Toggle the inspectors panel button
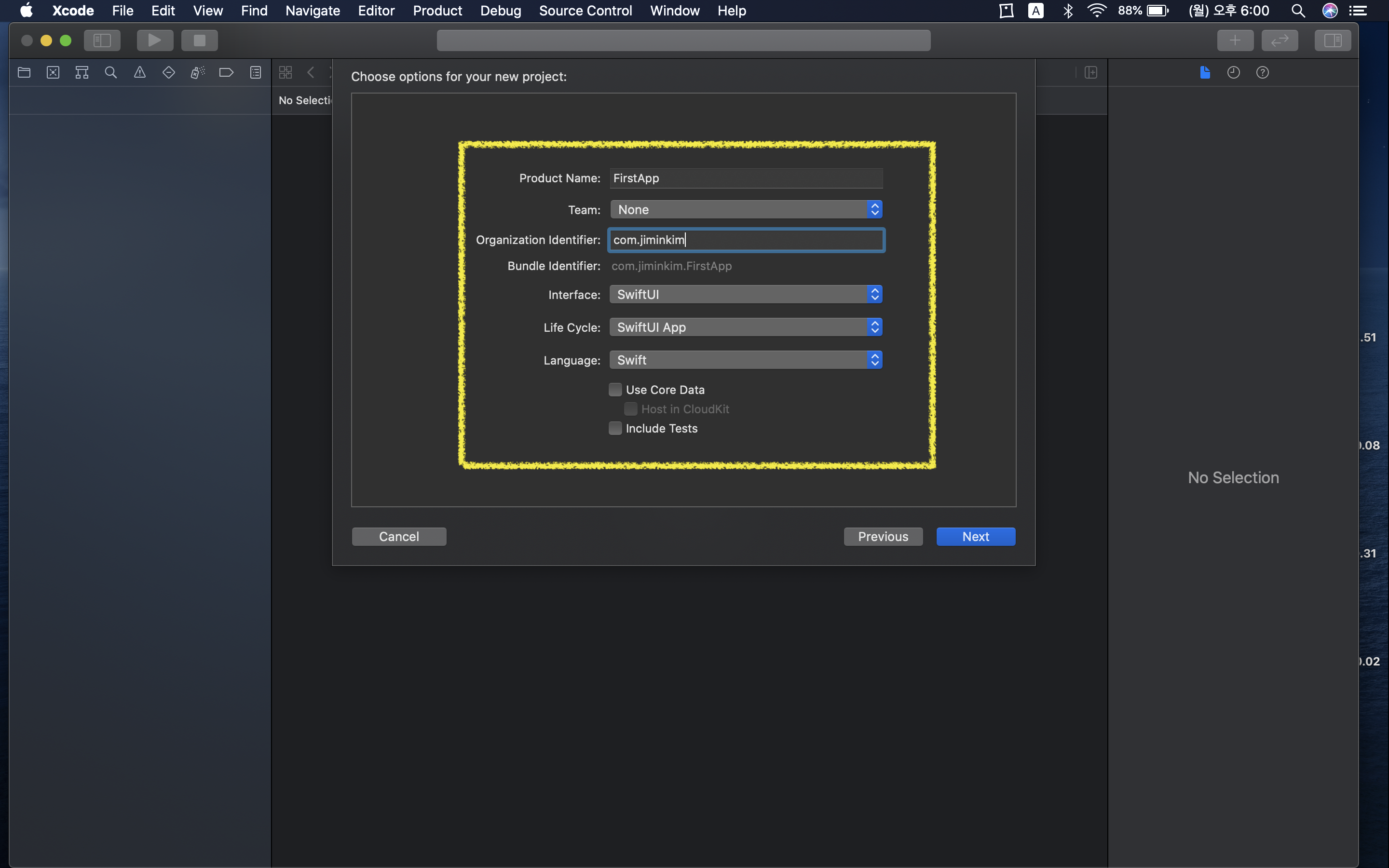1389x868 pixels. pyautogui.click(x=1332, y=40)
